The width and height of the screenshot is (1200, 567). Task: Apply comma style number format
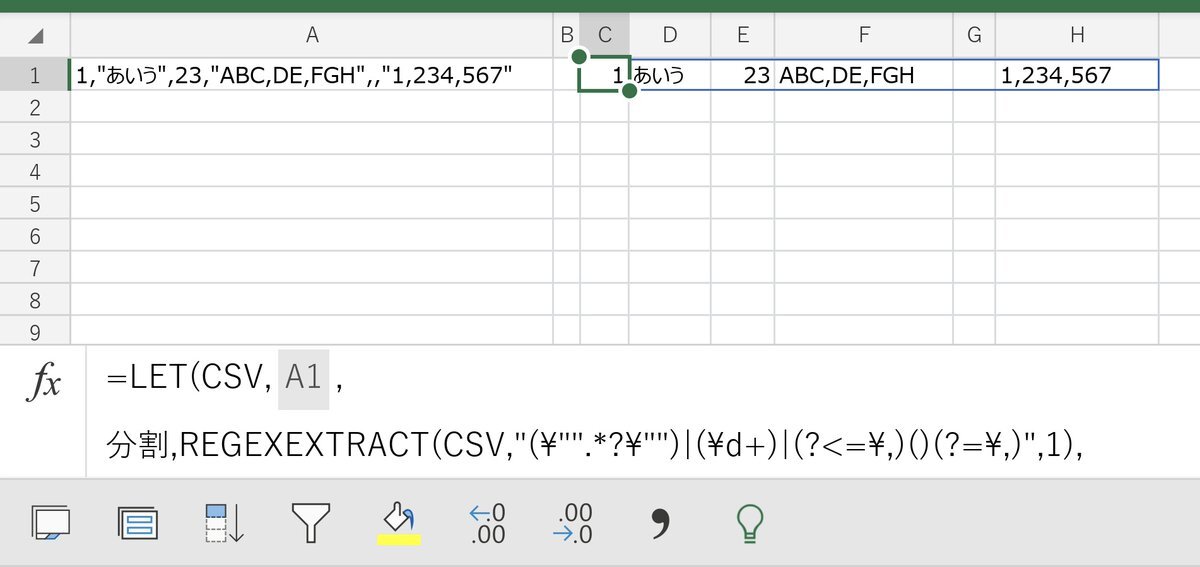pyautogui.click(x=660, y=521)
